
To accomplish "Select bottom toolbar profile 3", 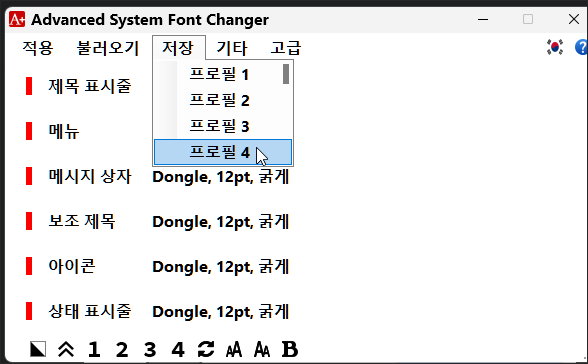I will tap(150, 349).
